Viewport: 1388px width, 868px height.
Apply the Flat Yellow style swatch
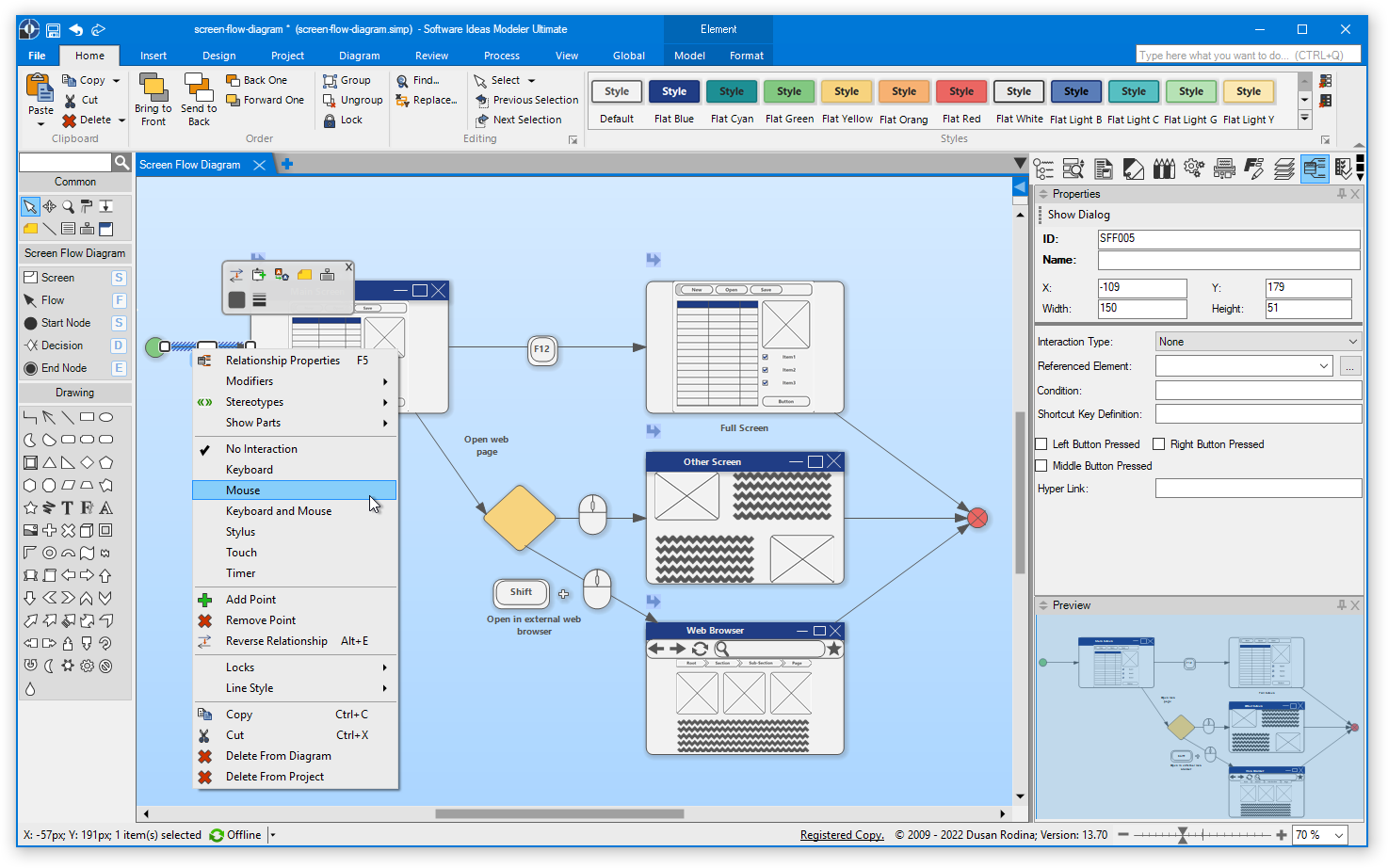pyautogui.click(x=847, y=91)
